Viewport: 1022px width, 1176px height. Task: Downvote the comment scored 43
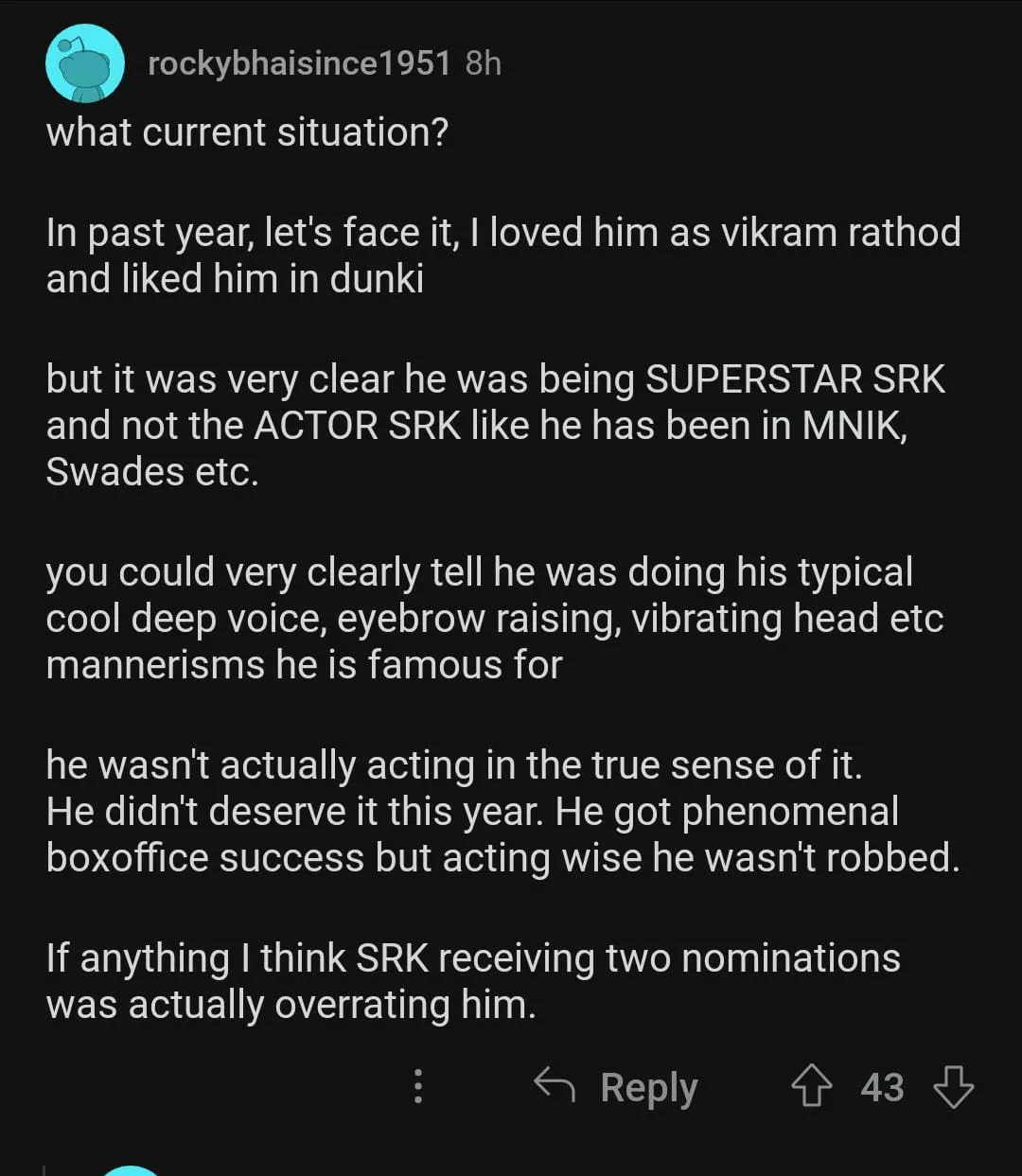[x=953, y=1086]
